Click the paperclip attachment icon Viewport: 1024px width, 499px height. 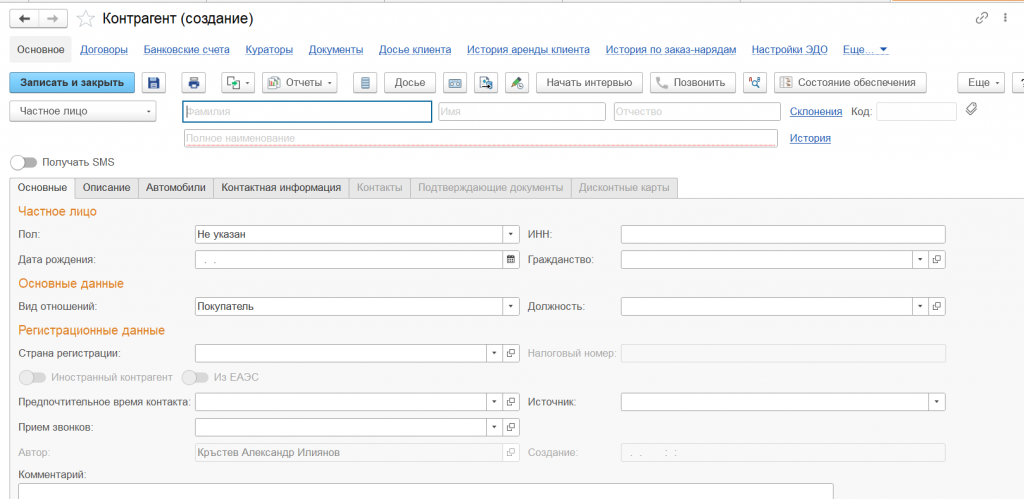(971, 110)
